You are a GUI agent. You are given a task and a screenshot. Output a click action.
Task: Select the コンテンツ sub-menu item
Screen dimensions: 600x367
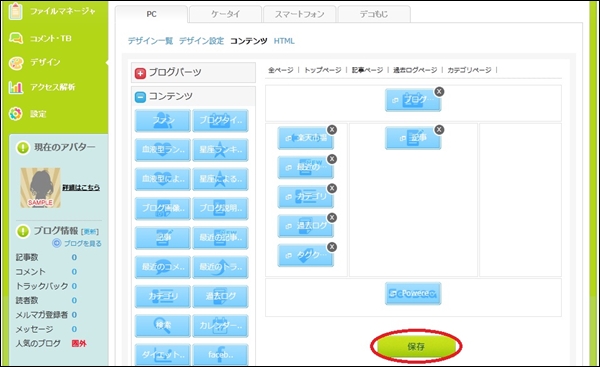pos(249,41)
